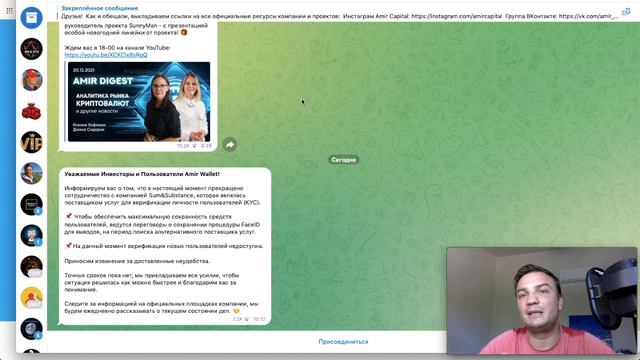
Task: Open chat with man outdoors avatar
Action: pos(31,173)
